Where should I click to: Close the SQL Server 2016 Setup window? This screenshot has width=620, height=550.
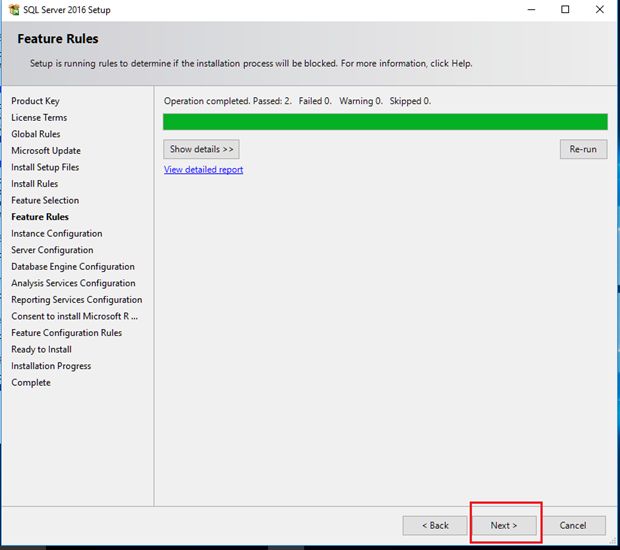[x=600, y=10]
